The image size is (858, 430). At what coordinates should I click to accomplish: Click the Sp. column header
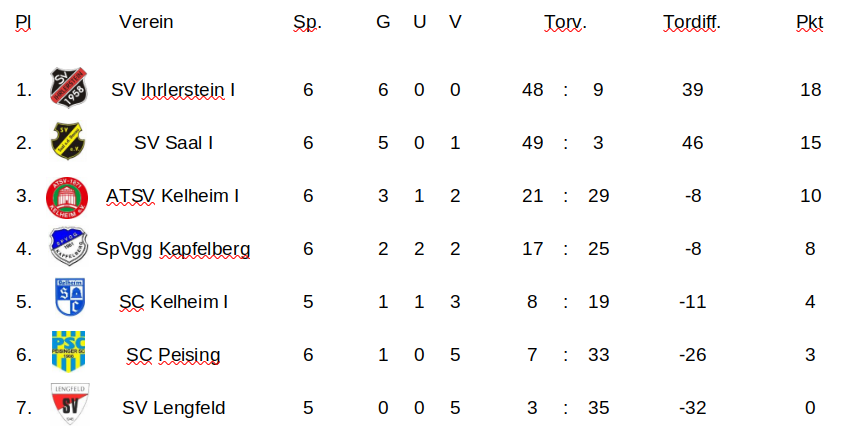[x=307, y=22]
